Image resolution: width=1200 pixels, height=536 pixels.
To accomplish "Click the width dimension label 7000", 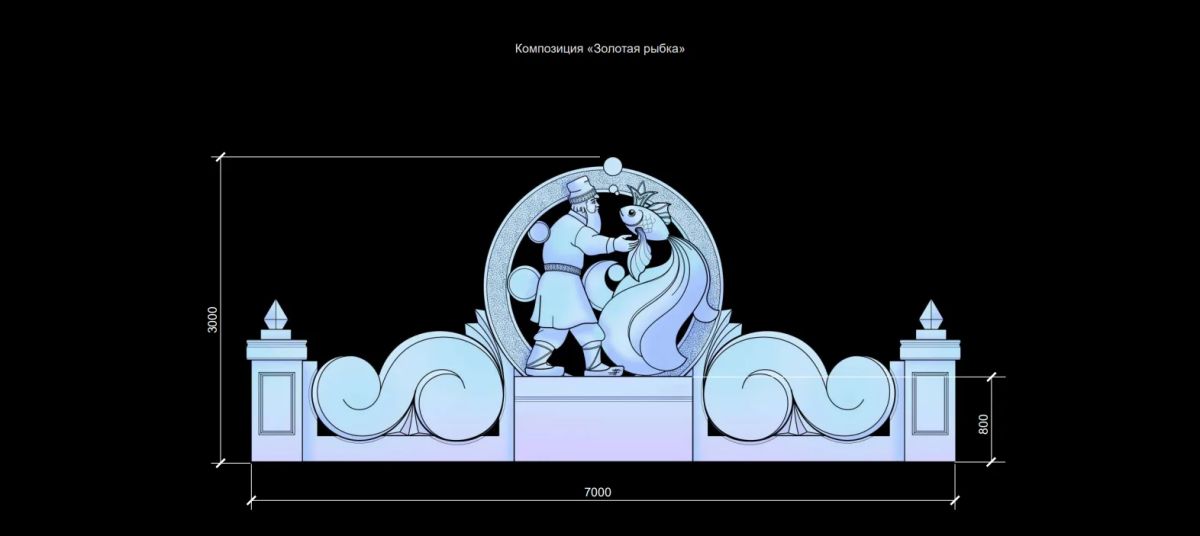I will tap(597, 491).
